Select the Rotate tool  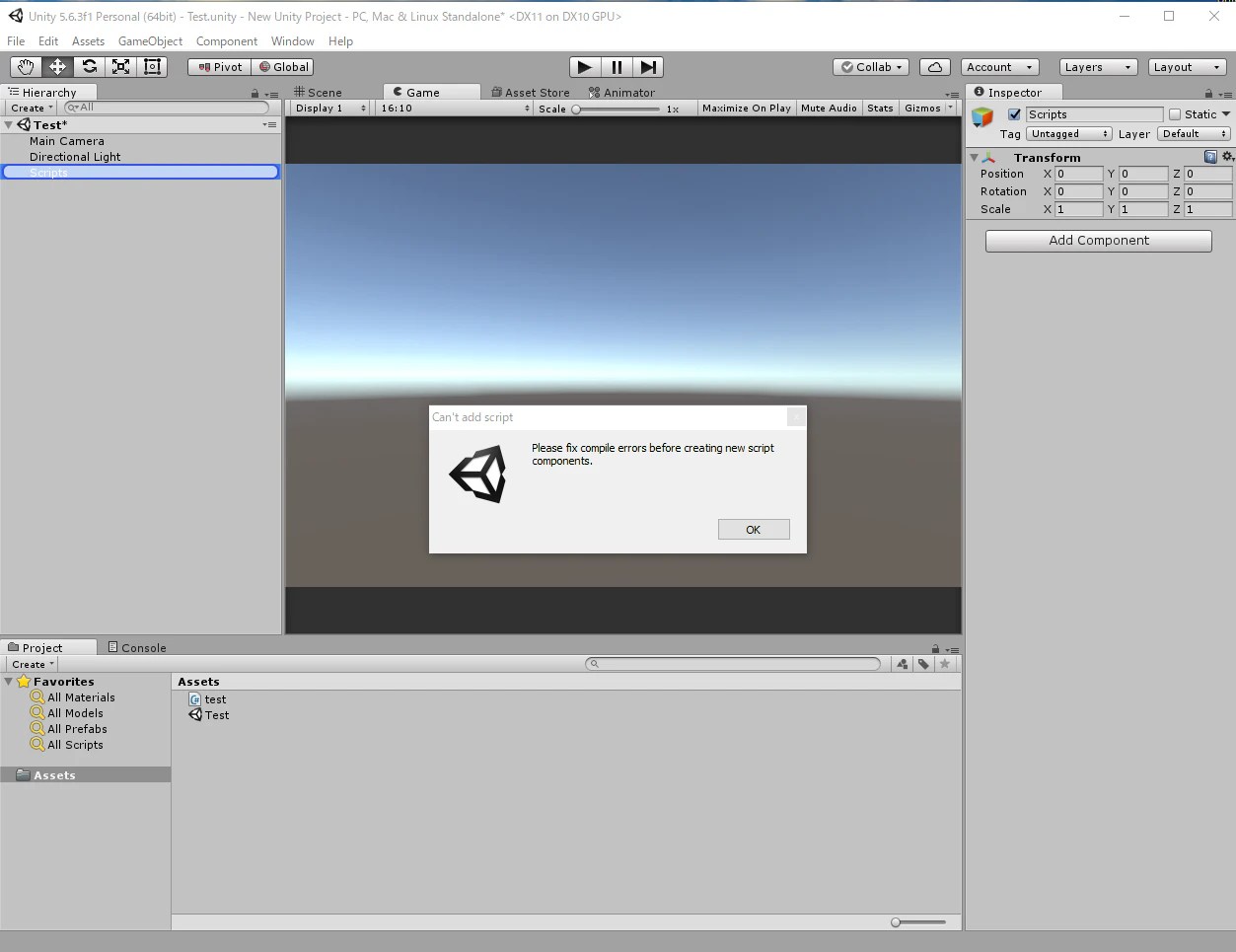coord(89,67)
